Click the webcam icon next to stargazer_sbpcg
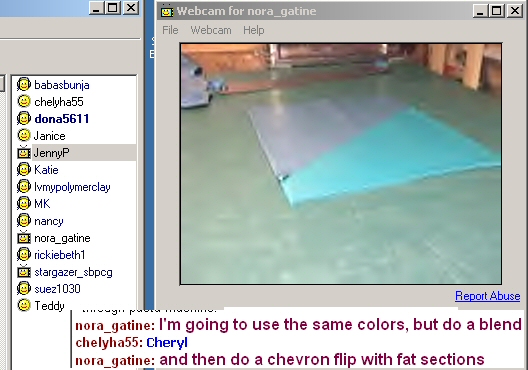Viewport: 528px width, 370px height. point(24,272)
